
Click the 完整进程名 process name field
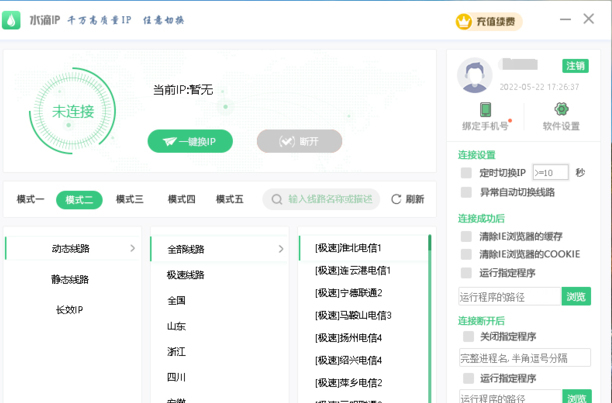[x=525, y=358]
